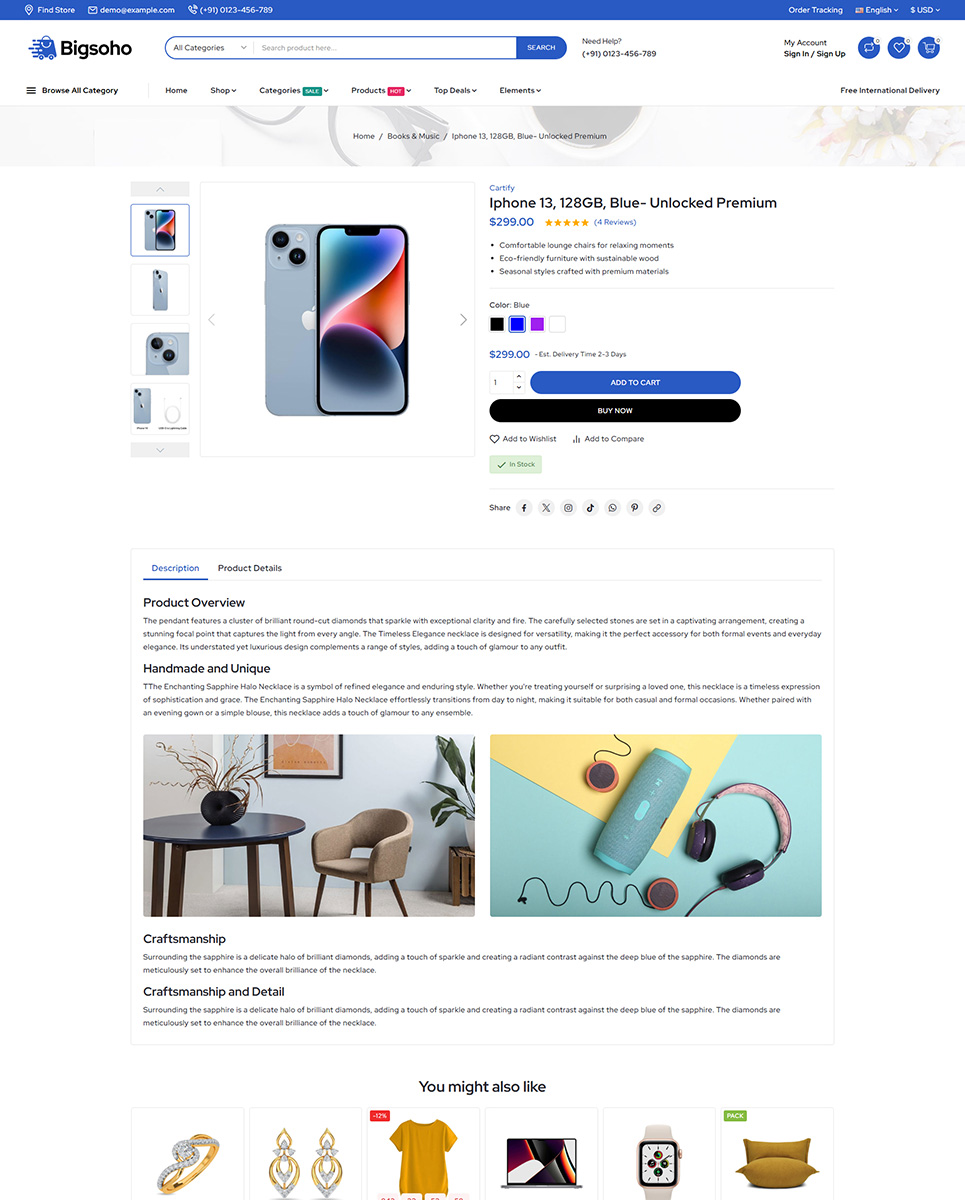
Task: Open the Top Deals menu
Action: pos(455,90)
